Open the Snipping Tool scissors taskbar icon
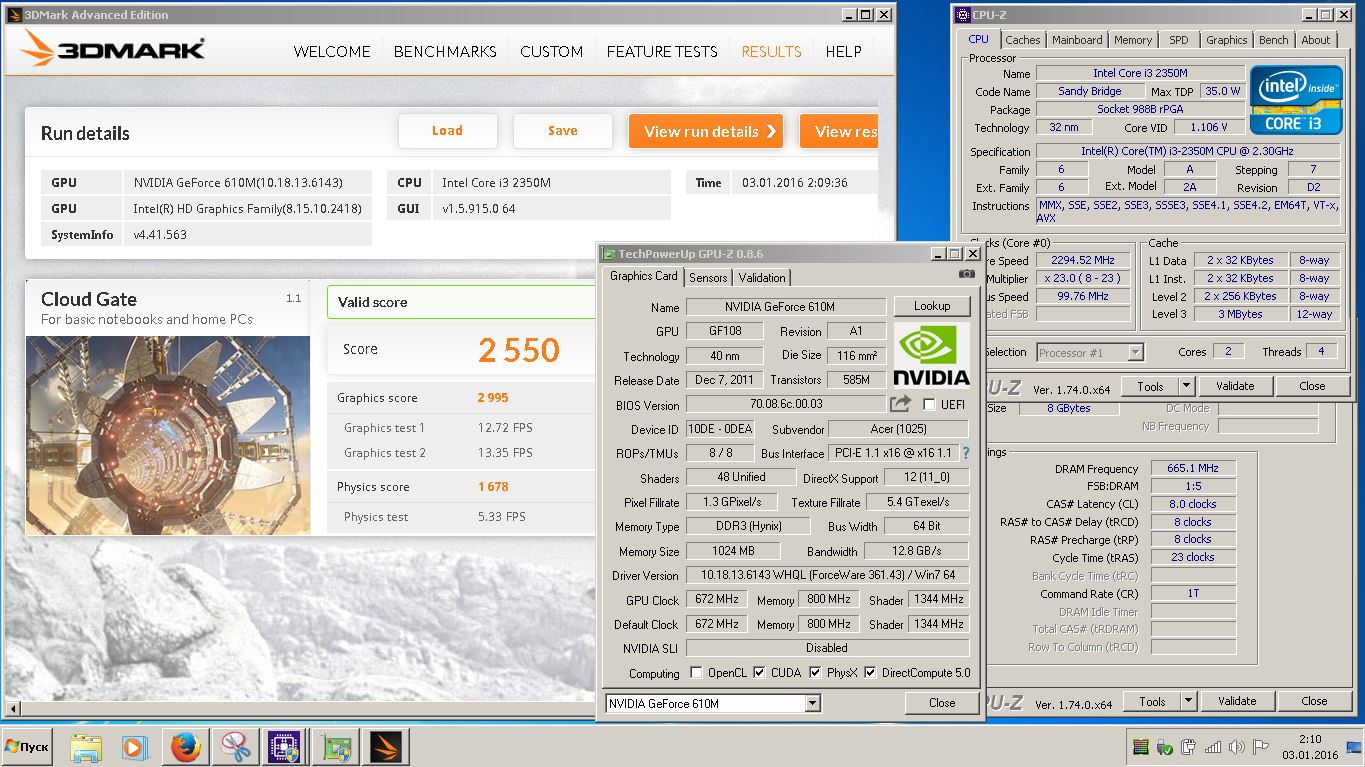1365x767 pixels. click(236, 747)
